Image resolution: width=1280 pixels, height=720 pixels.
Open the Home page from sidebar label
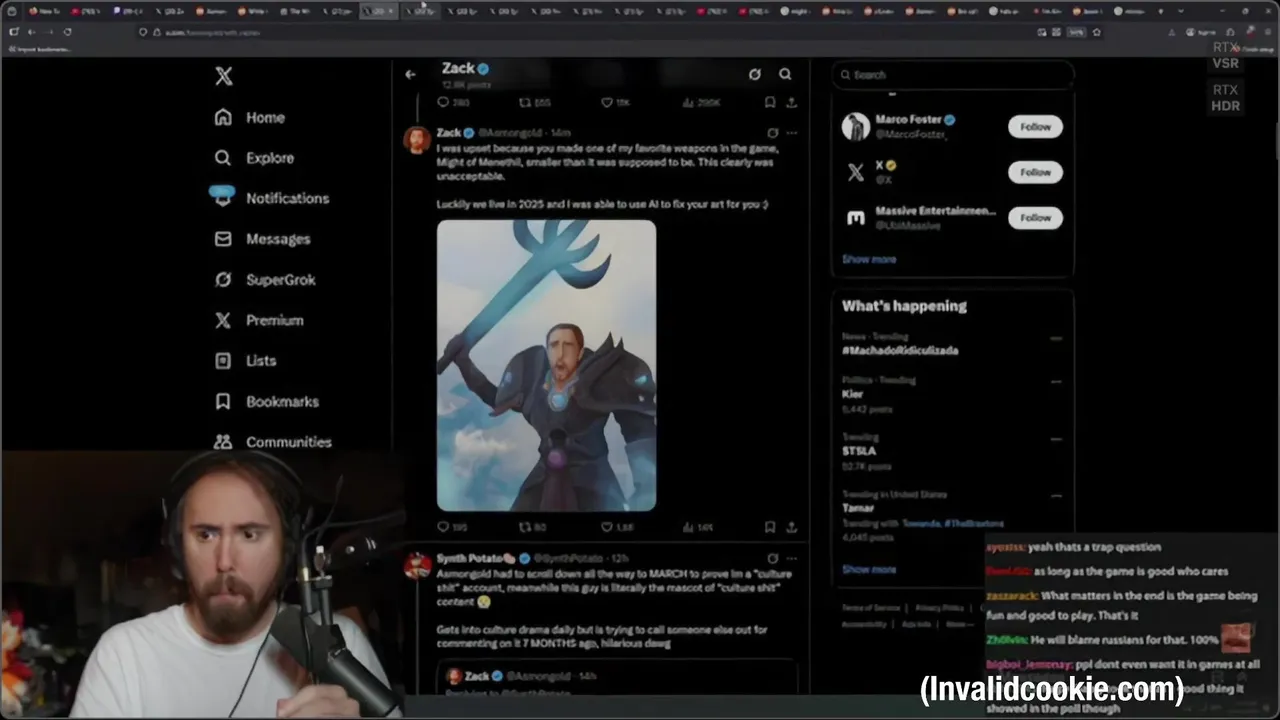click(x=265, y=117)
